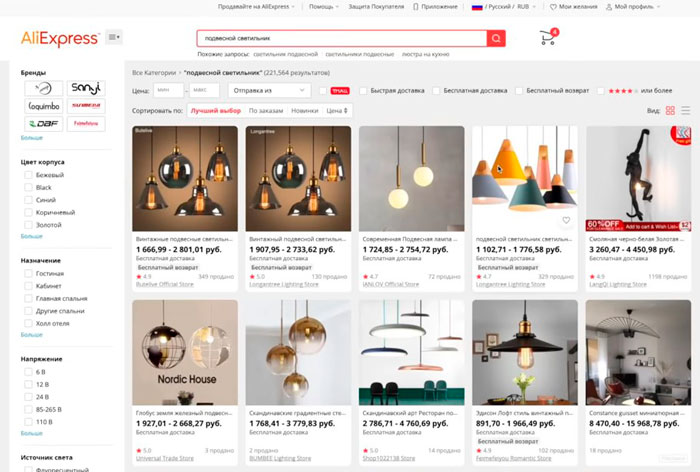Expand the language and currency selector
The image size is (700, 472).
click(x=504, y=7)
